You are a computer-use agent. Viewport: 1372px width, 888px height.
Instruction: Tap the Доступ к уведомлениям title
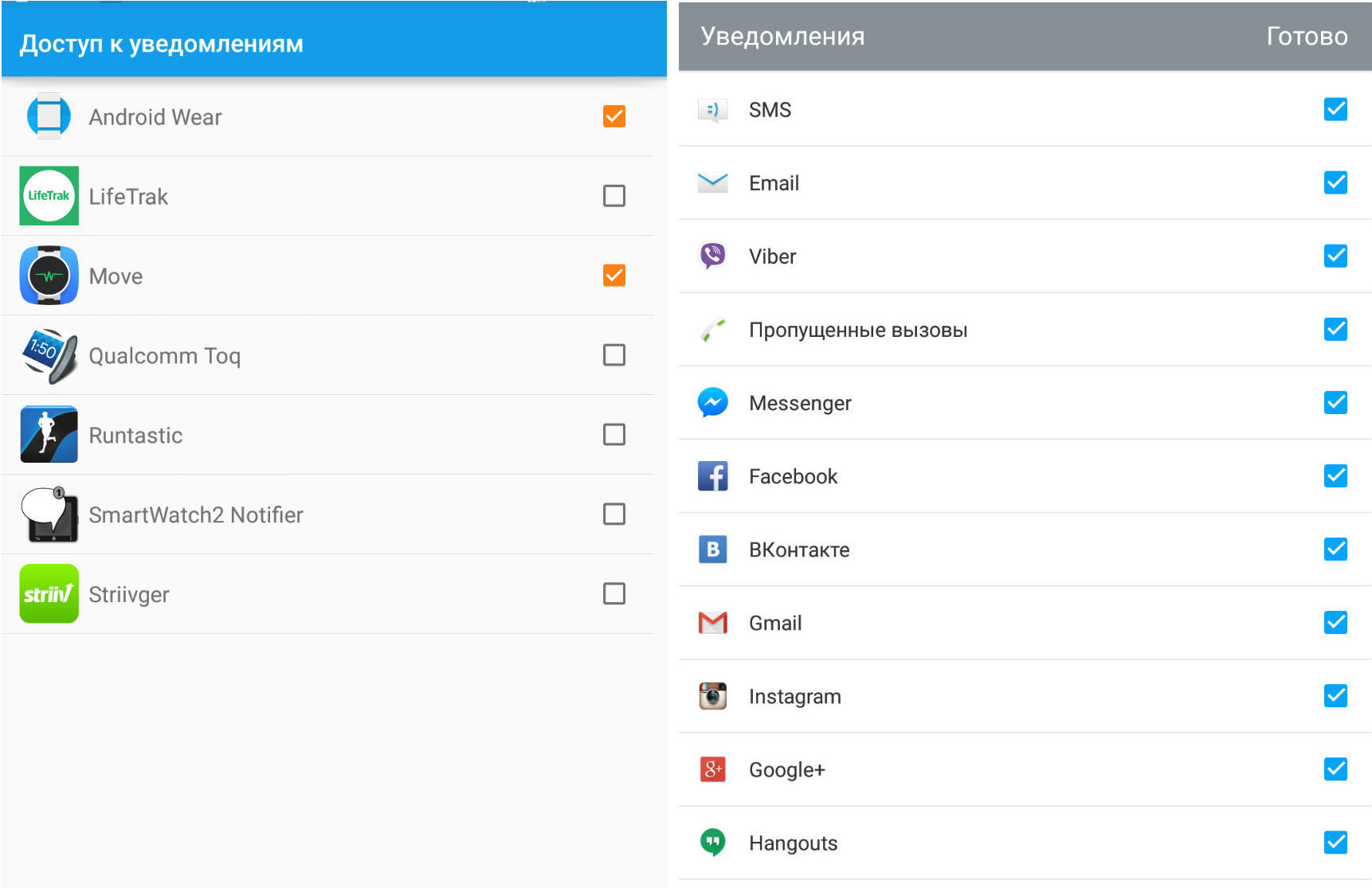pos(162,44)
